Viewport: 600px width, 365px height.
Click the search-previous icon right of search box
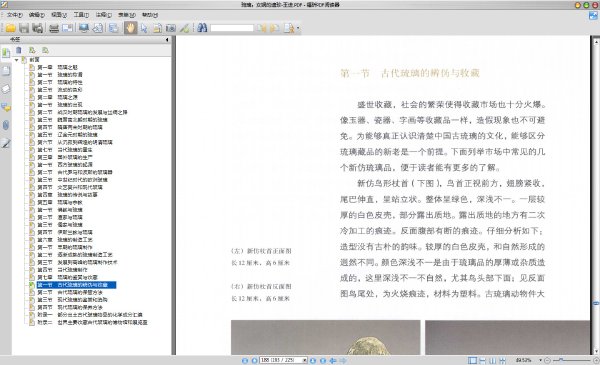click(x=261, y=28)
